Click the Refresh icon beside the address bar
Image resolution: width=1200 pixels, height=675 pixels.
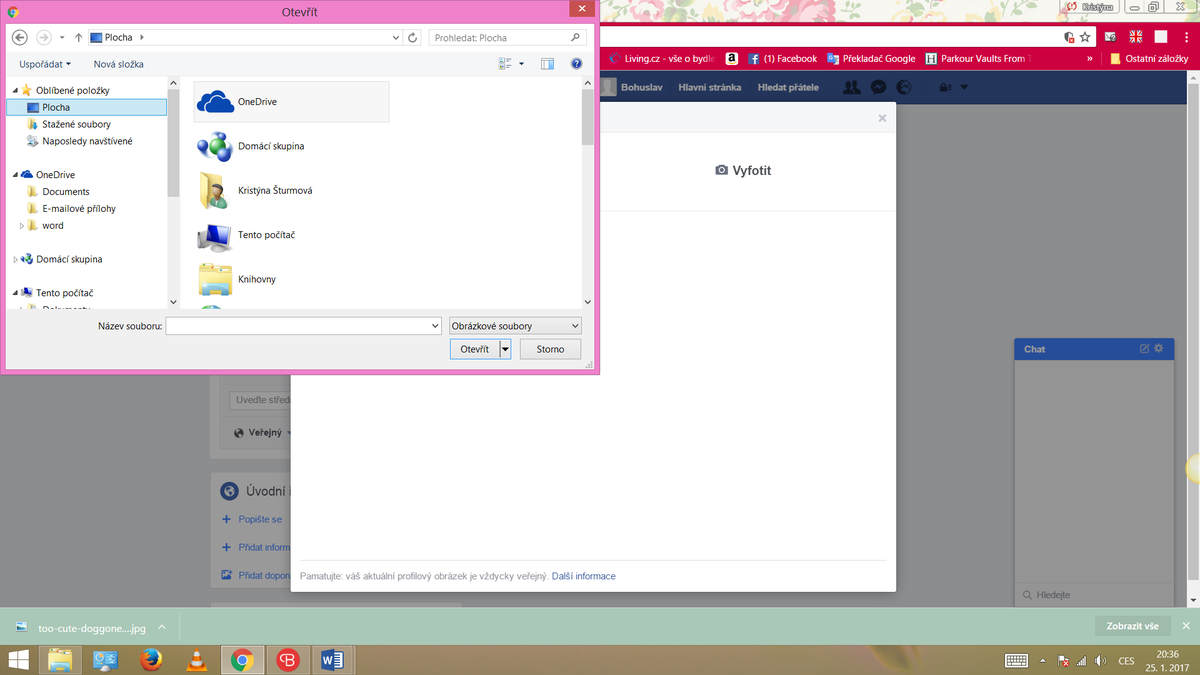(413, 38)
